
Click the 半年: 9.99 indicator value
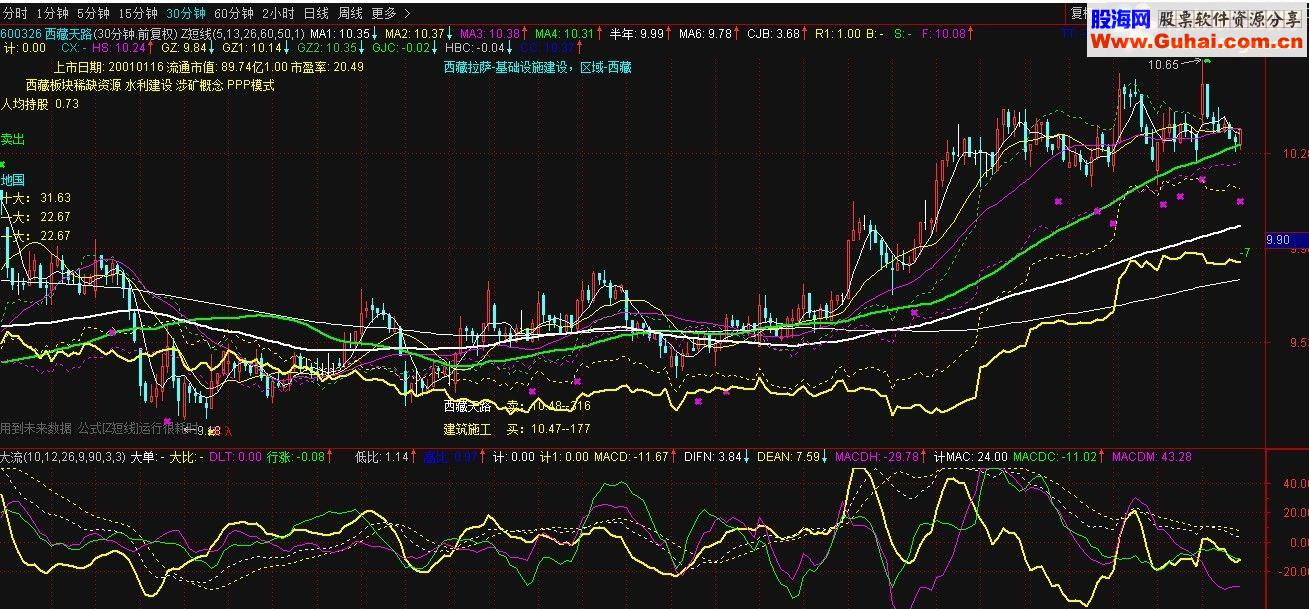click(636, 33)
